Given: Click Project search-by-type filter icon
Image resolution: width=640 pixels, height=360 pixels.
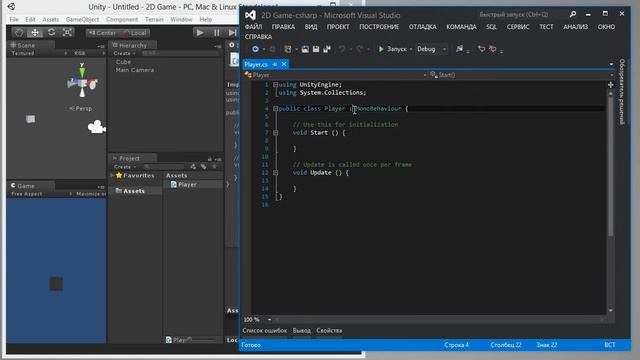Looking at the screenshot, I should [193, 167].
